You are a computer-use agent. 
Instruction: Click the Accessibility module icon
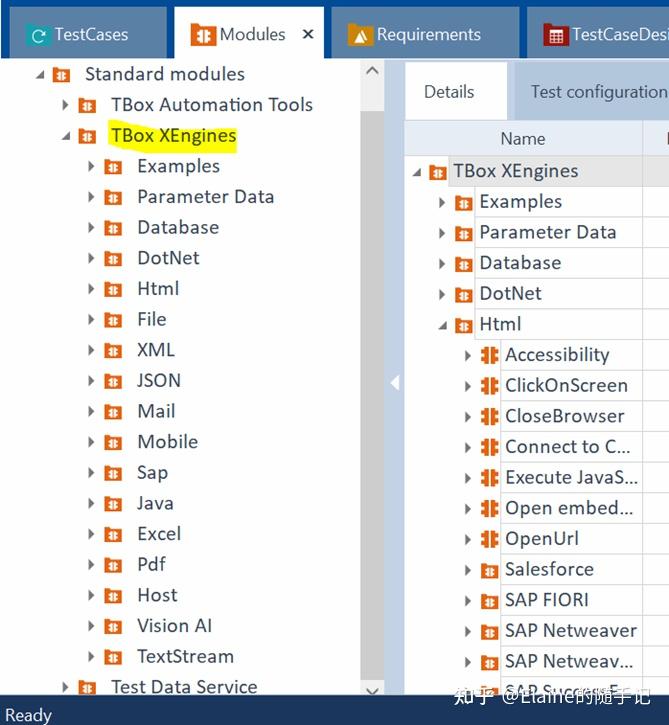tap(489, 355)
